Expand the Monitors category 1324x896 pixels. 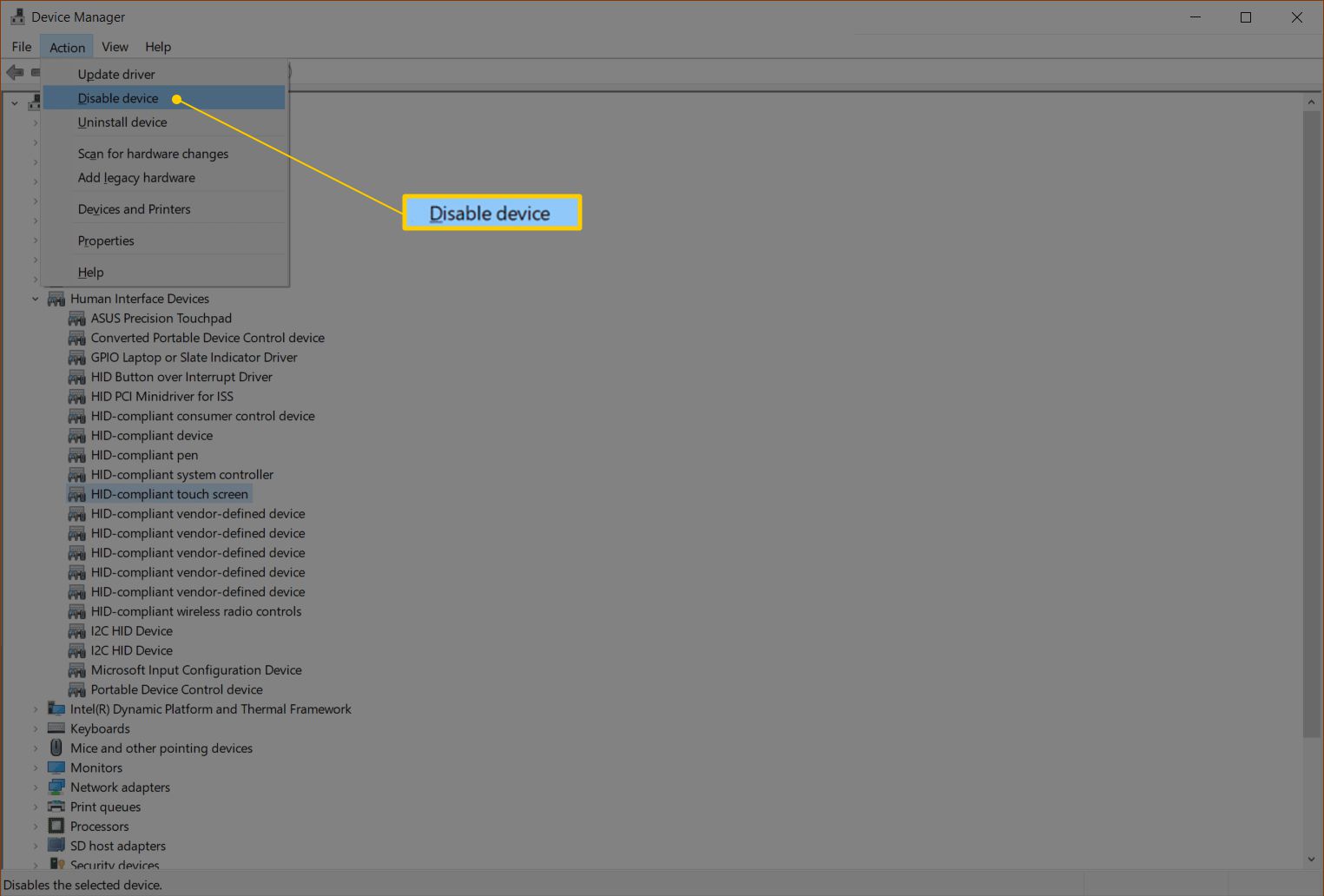pyautogui.click(x=36, y=768)
